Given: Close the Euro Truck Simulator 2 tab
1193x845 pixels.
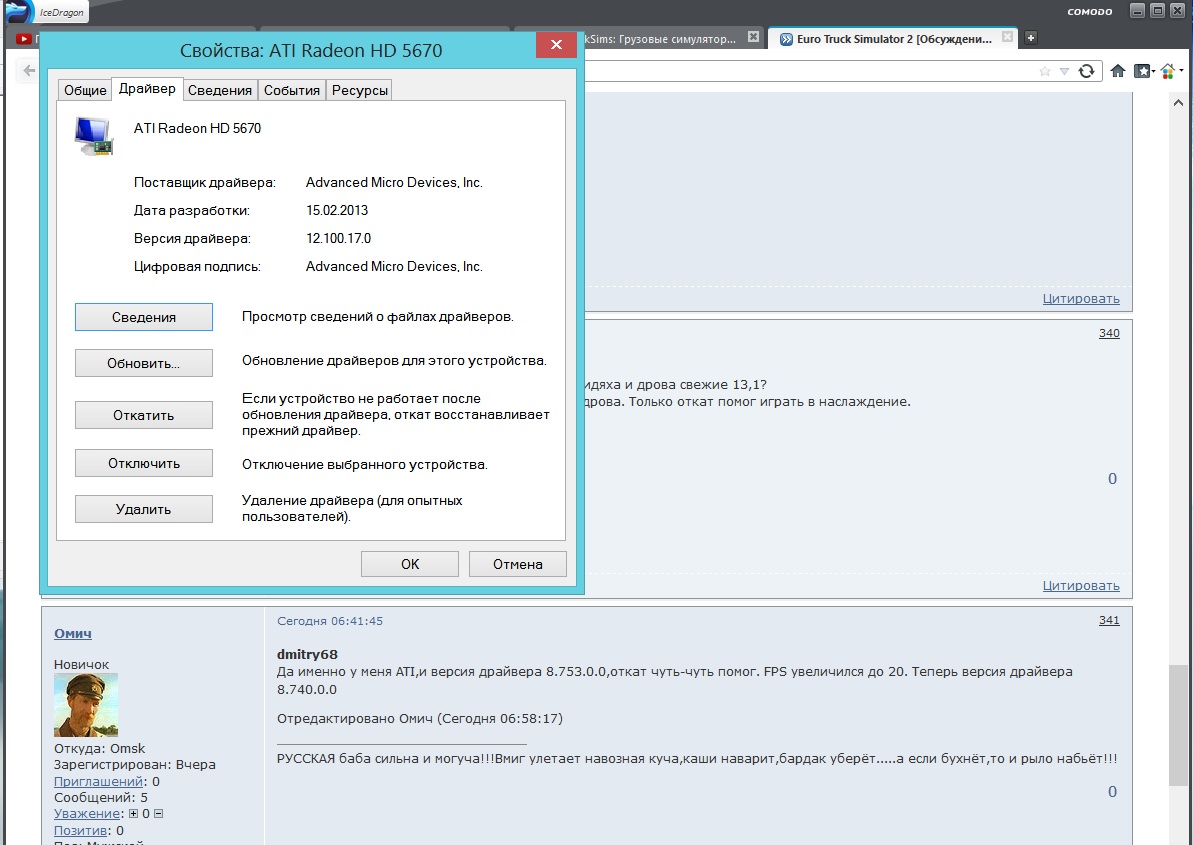Looking at the screenshot, I should (1007, 39).
